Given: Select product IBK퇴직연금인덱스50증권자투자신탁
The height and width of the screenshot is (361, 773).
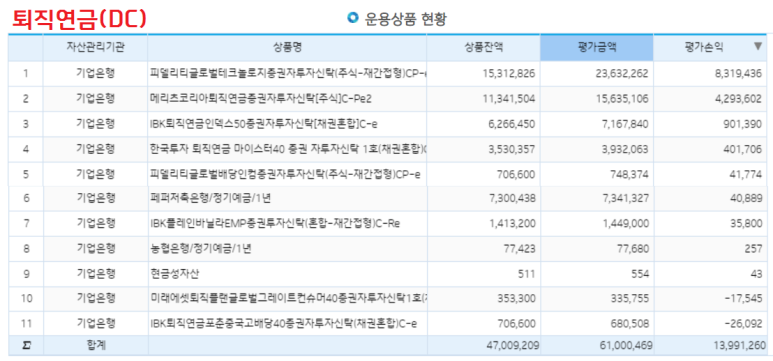Looking at the screenshot, I should coord(264,124).
